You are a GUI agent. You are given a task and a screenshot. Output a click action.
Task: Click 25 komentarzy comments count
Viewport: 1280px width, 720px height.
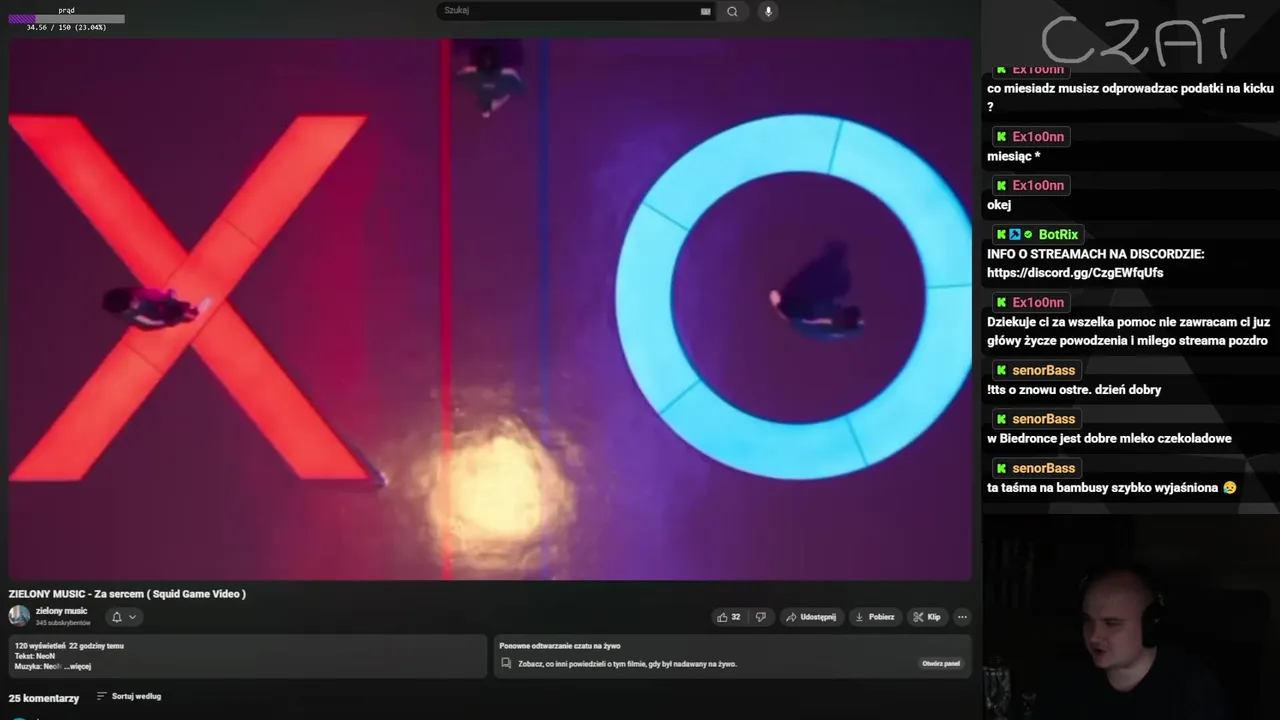tap(44, 698)
